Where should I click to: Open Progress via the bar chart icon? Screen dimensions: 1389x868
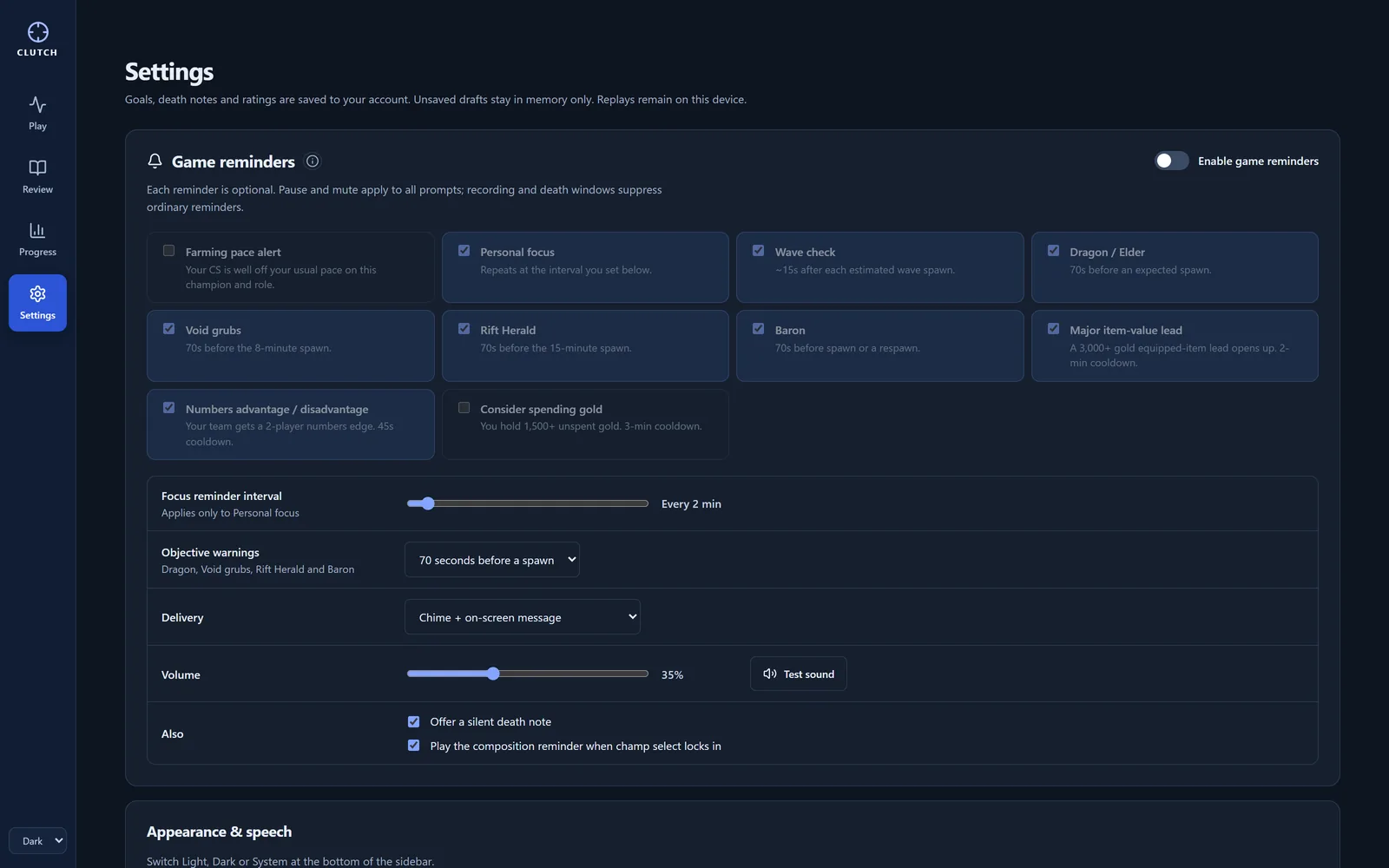(37, 230)
